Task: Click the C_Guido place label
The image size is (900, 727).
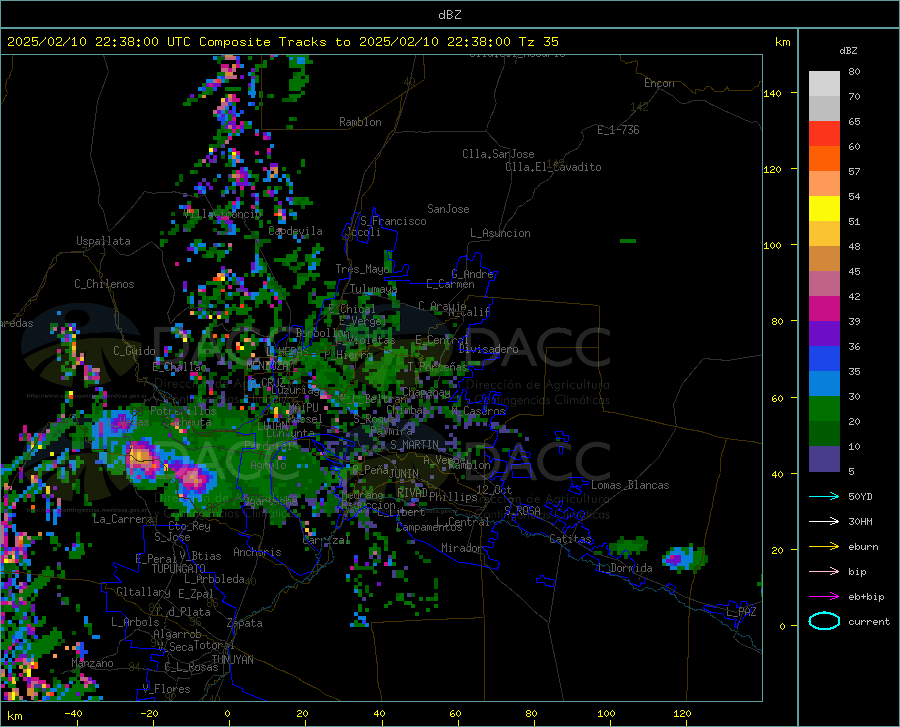Action: tap(134, 351)
